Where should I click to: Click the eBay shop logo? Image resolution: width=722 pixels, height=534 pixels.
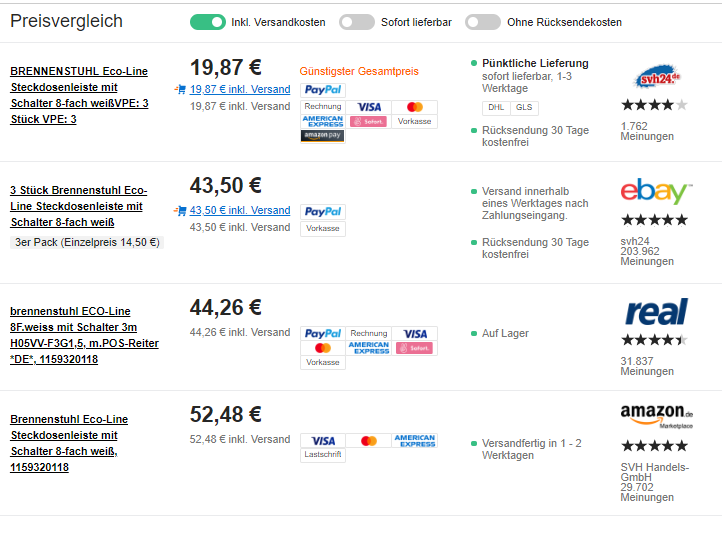(x=655, y=191)
